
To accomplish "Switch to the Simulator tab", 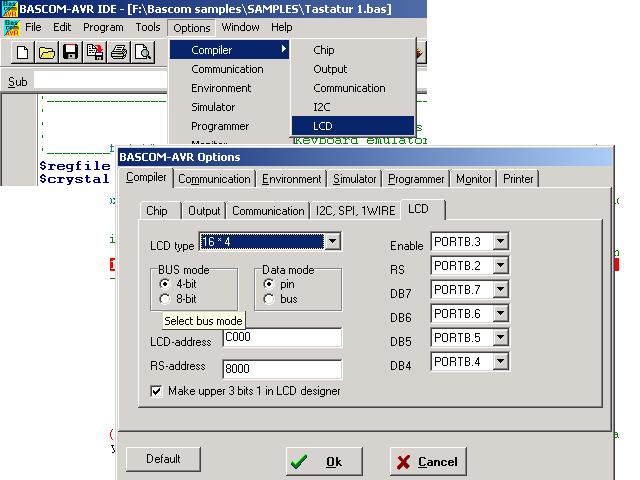I will pos(354,179).
